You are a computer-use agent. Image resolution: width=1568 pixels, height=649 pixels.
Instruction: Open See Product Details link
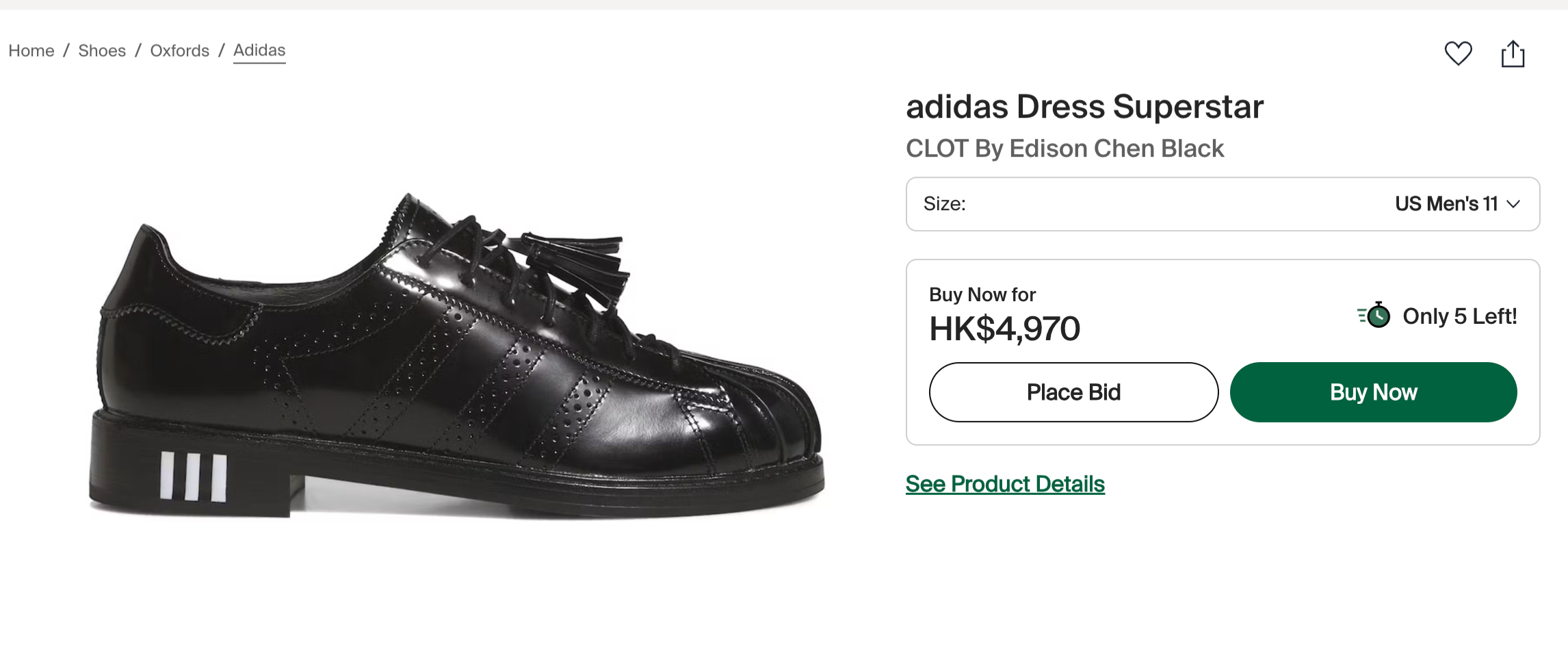(1004, 484)
